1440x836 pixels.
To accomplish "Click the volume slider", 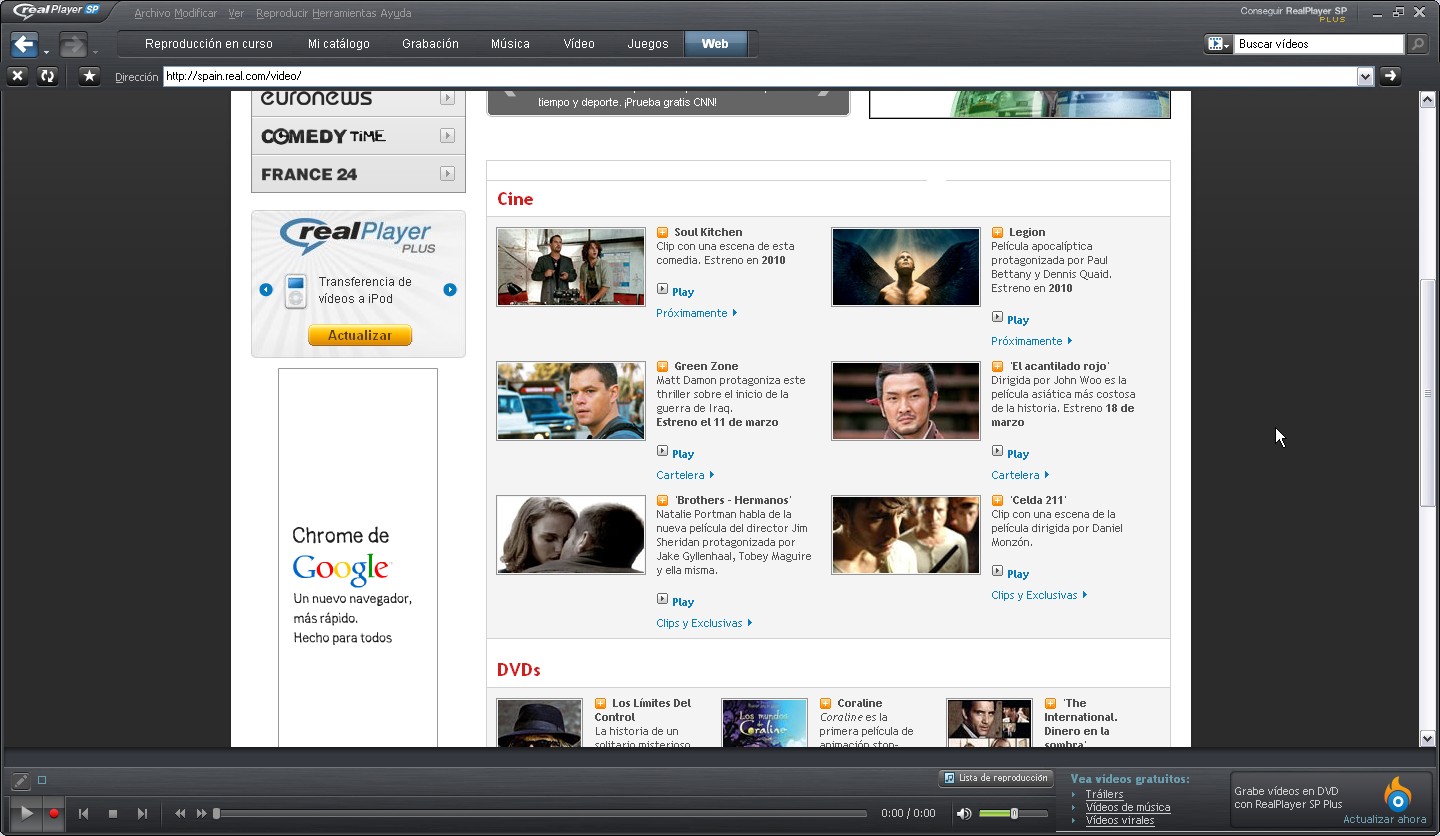I will coord(1013,814).
